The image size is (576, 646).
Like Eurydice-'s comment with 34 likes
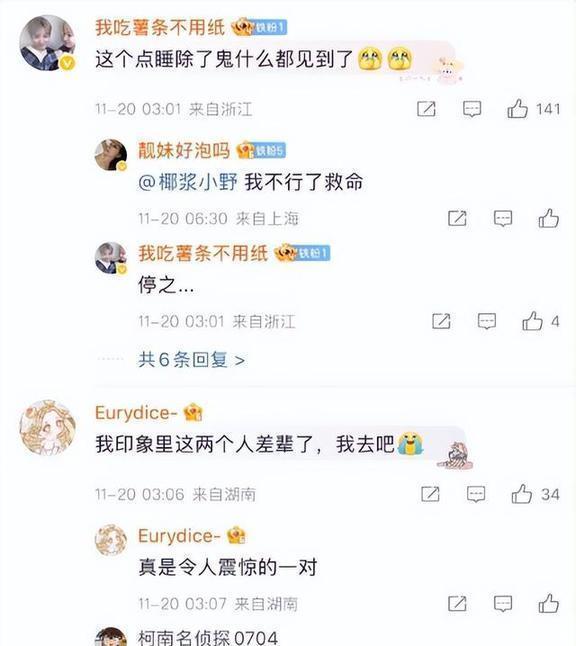pyautogui.click(x=522, y=494)
